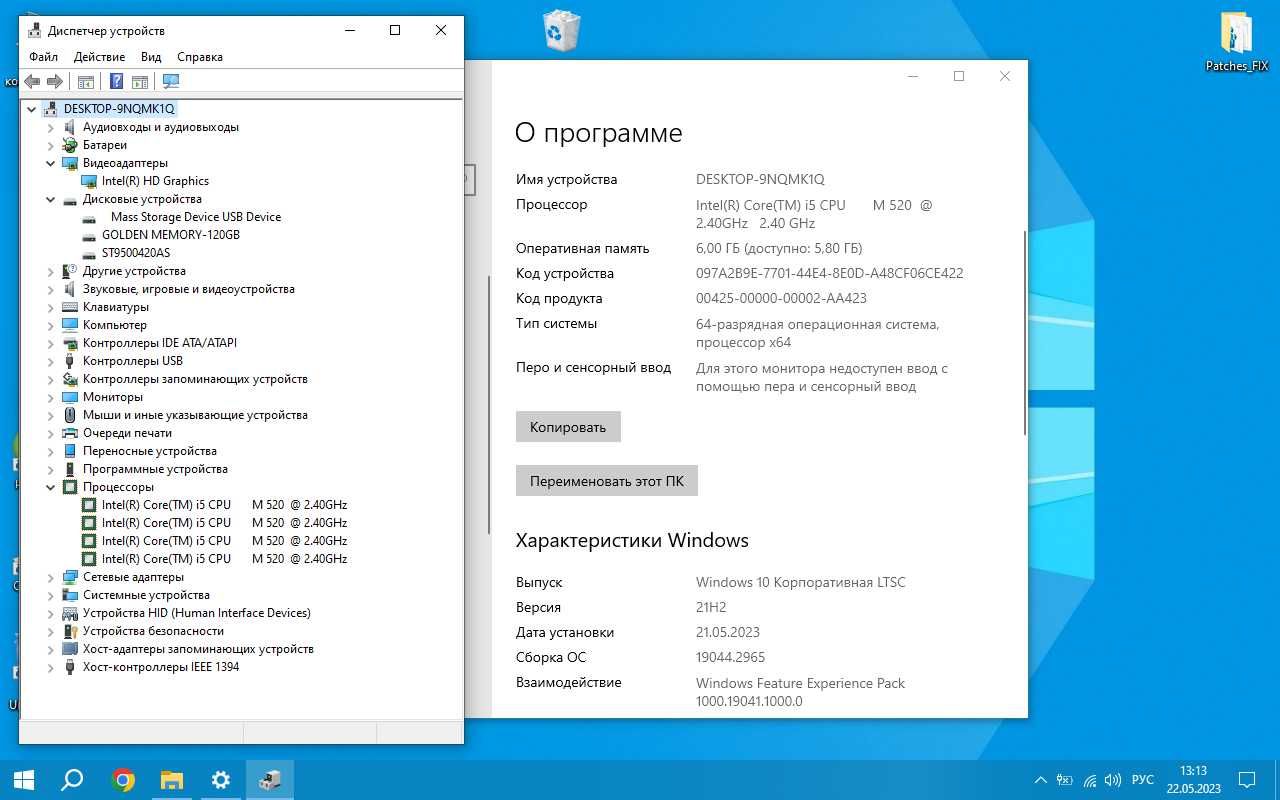Select Хост-адаптеры запоминающих устройств item
This screenshot has width=1280, height=800.
click(x=198, y=649)
